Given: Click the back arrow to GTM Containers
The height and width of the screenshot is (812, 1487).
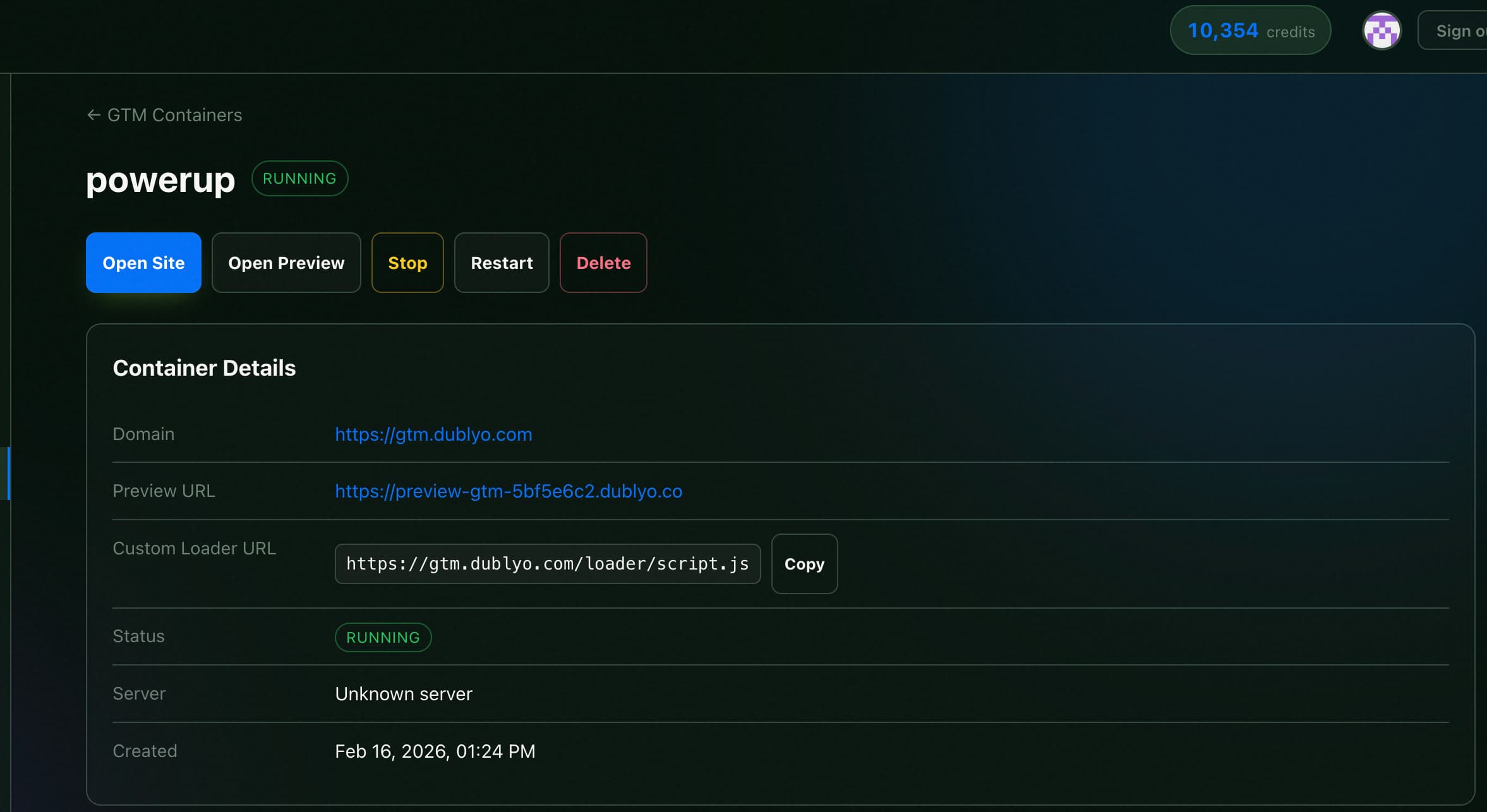Looking at the screenshot, I should [93, 114].
